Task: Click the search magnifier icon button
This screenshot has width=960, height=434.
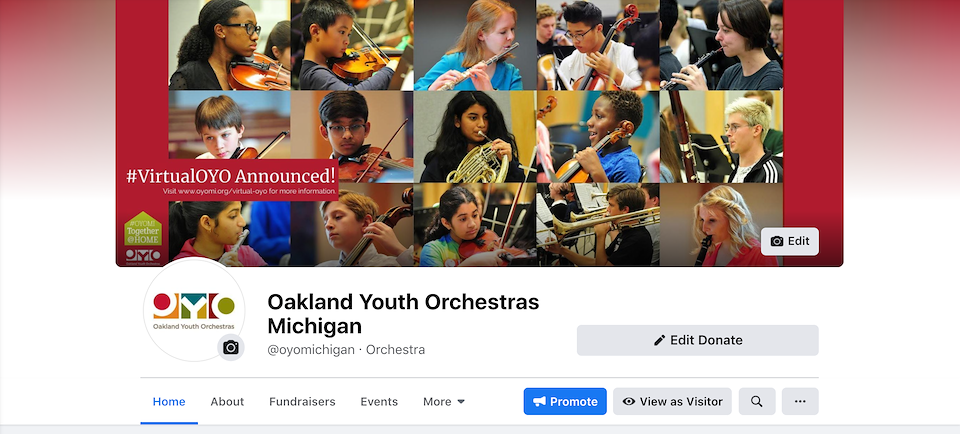Action: 757,402
